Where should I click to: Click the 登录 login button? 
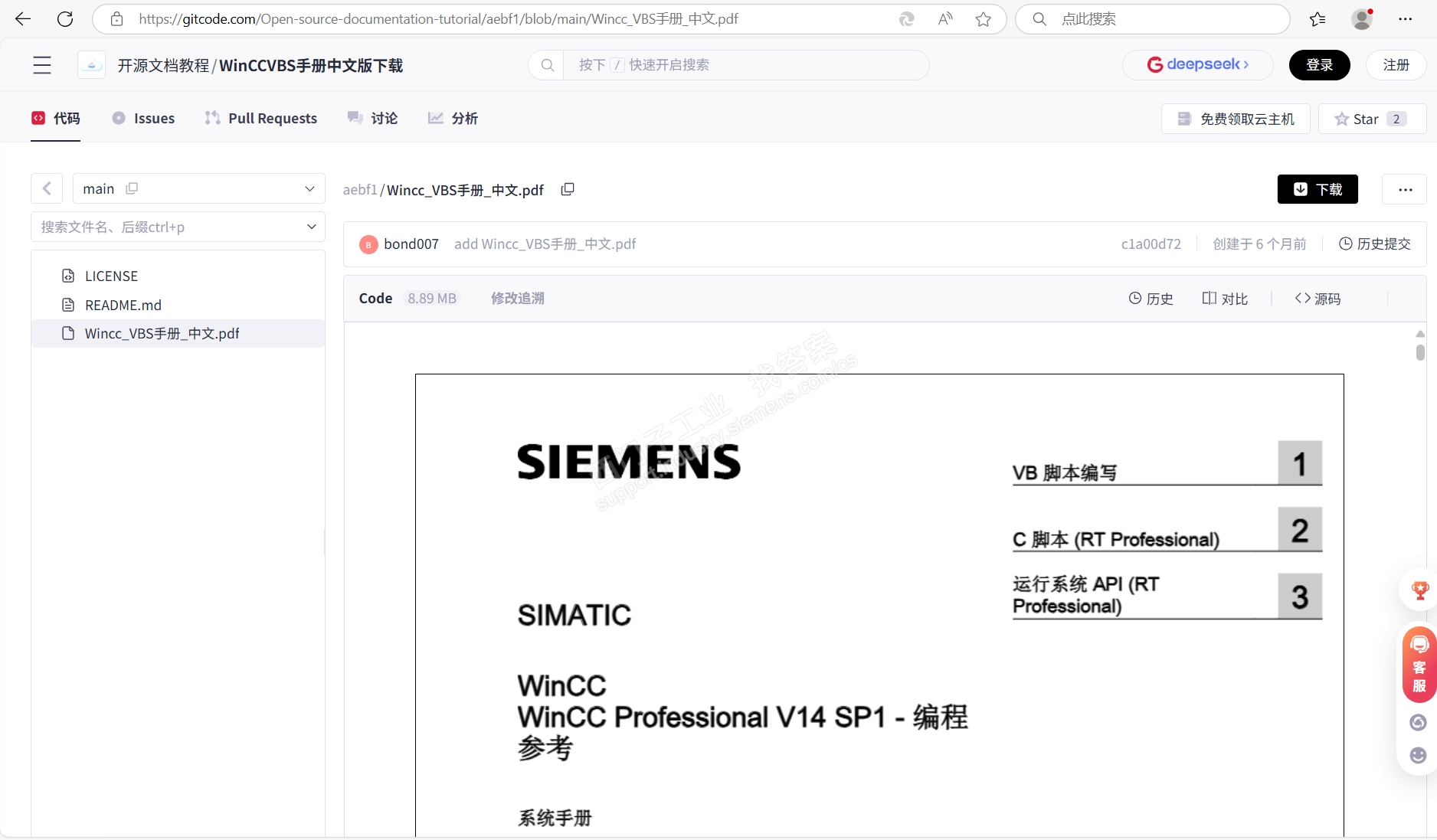point(1319,65)
